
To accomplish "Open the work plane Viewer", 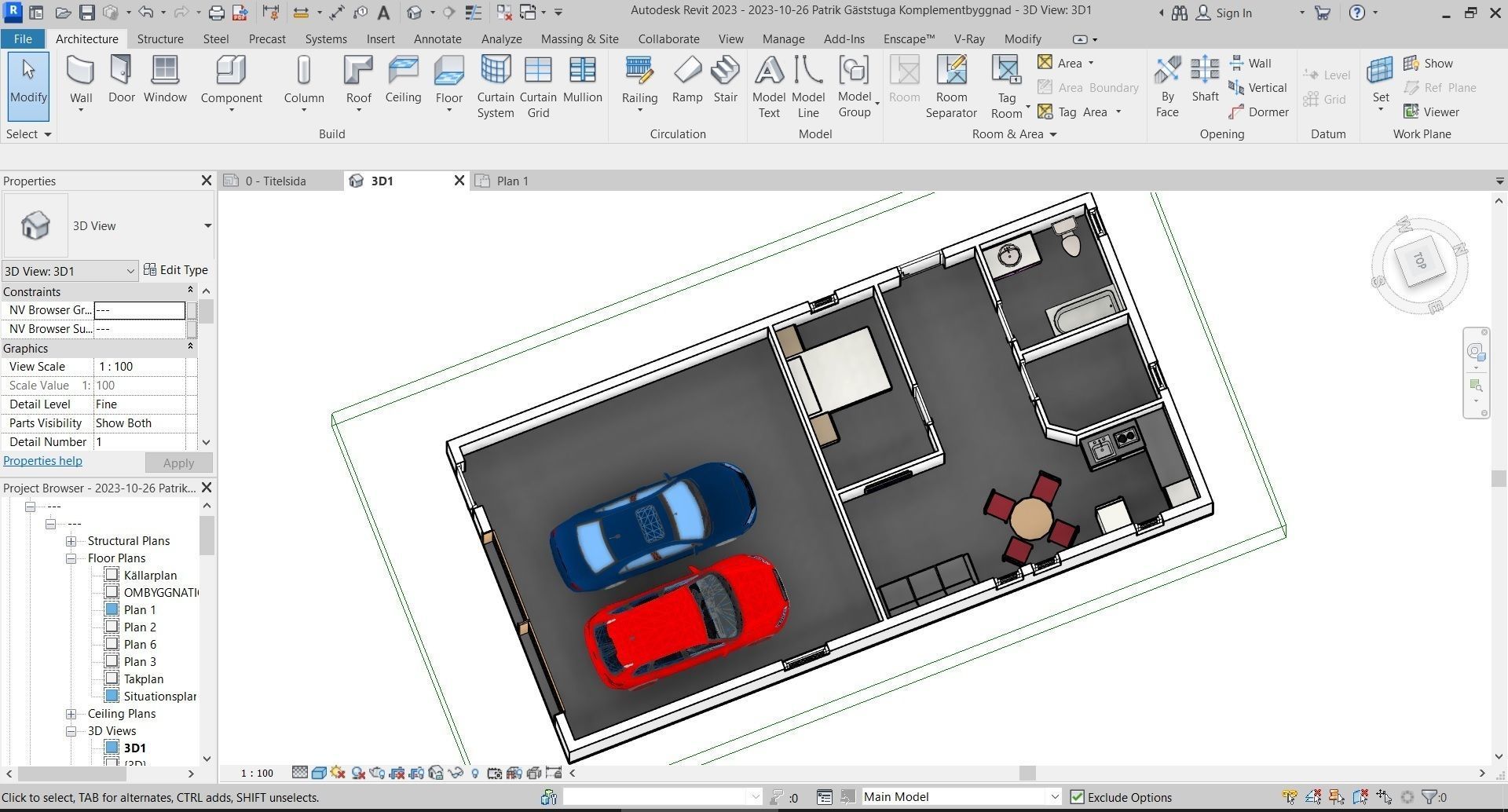I will tap(1431, 112).
